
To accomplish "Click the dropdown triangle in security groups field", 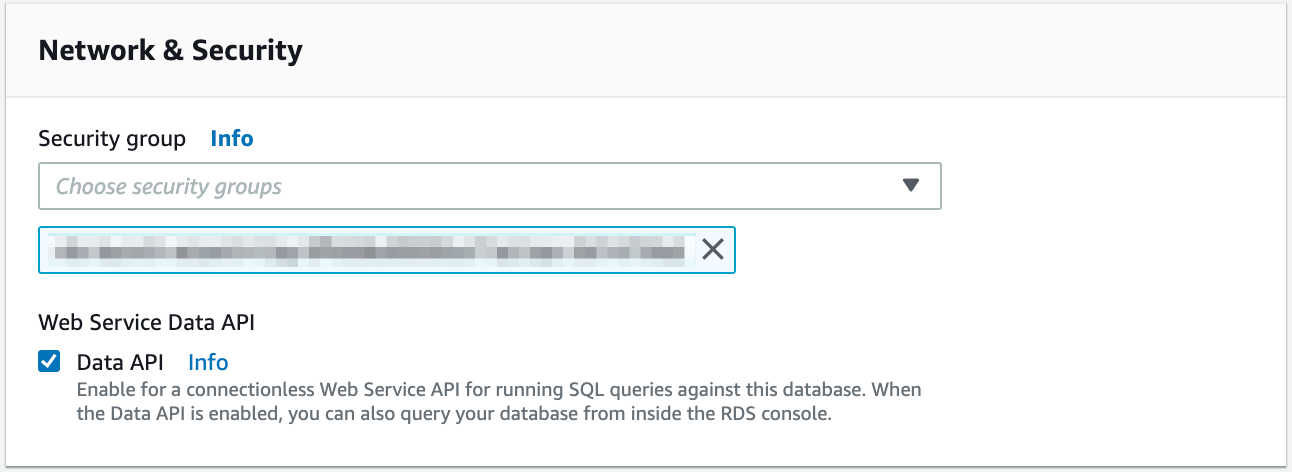I will pyautogui.click(x=910, y=186).
